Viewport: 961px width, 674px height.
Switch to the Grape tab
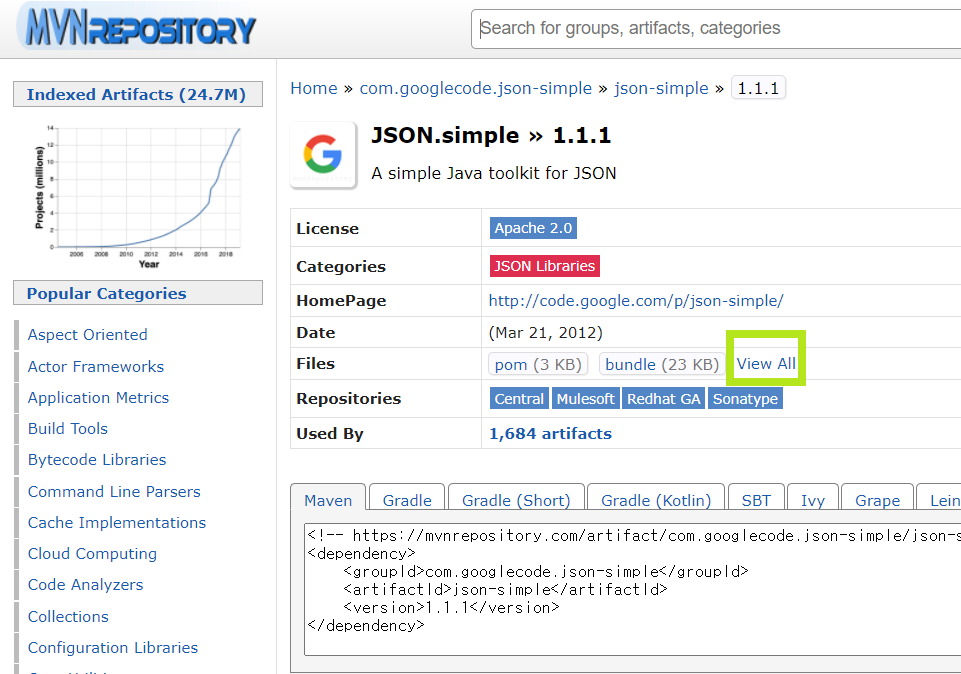click(878, 499)
